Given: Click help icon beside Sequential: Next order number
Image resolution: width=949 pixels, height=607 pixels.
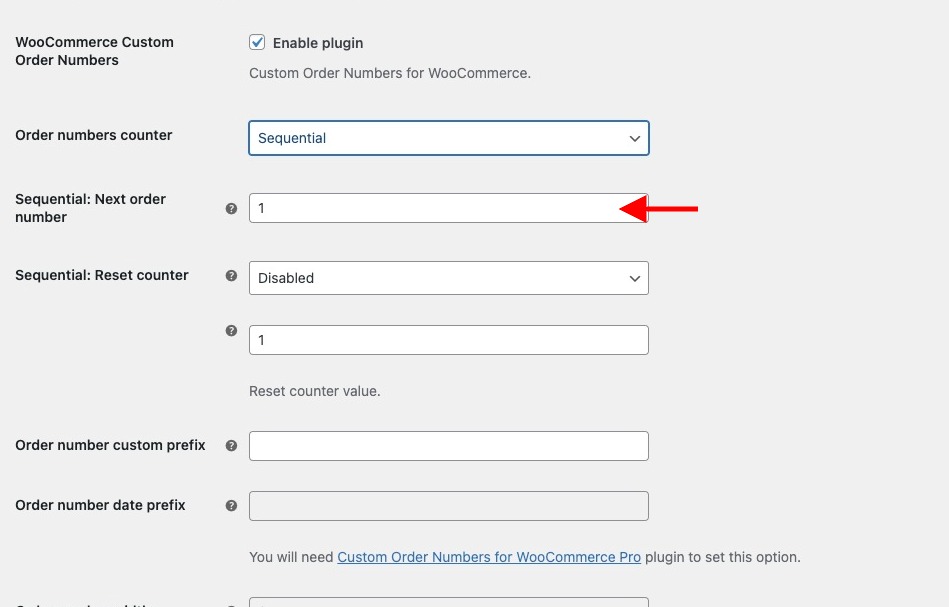Looking at the screenshot, I should point(231,209).
